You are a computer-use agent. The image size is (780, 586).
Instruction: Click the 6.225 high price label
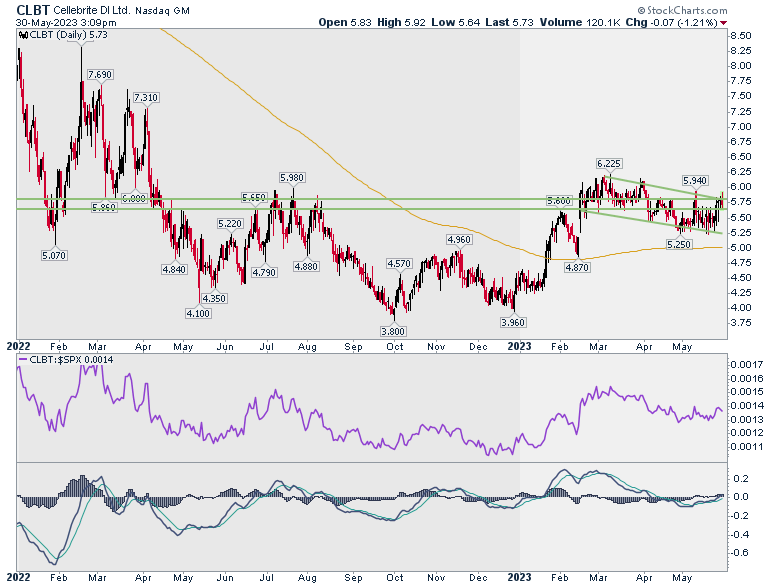click(609, 164)
